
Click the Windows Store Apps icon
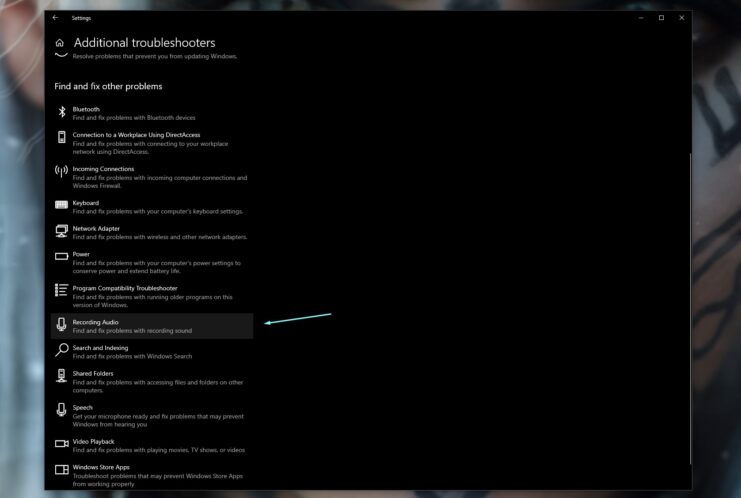click(61, 470)
